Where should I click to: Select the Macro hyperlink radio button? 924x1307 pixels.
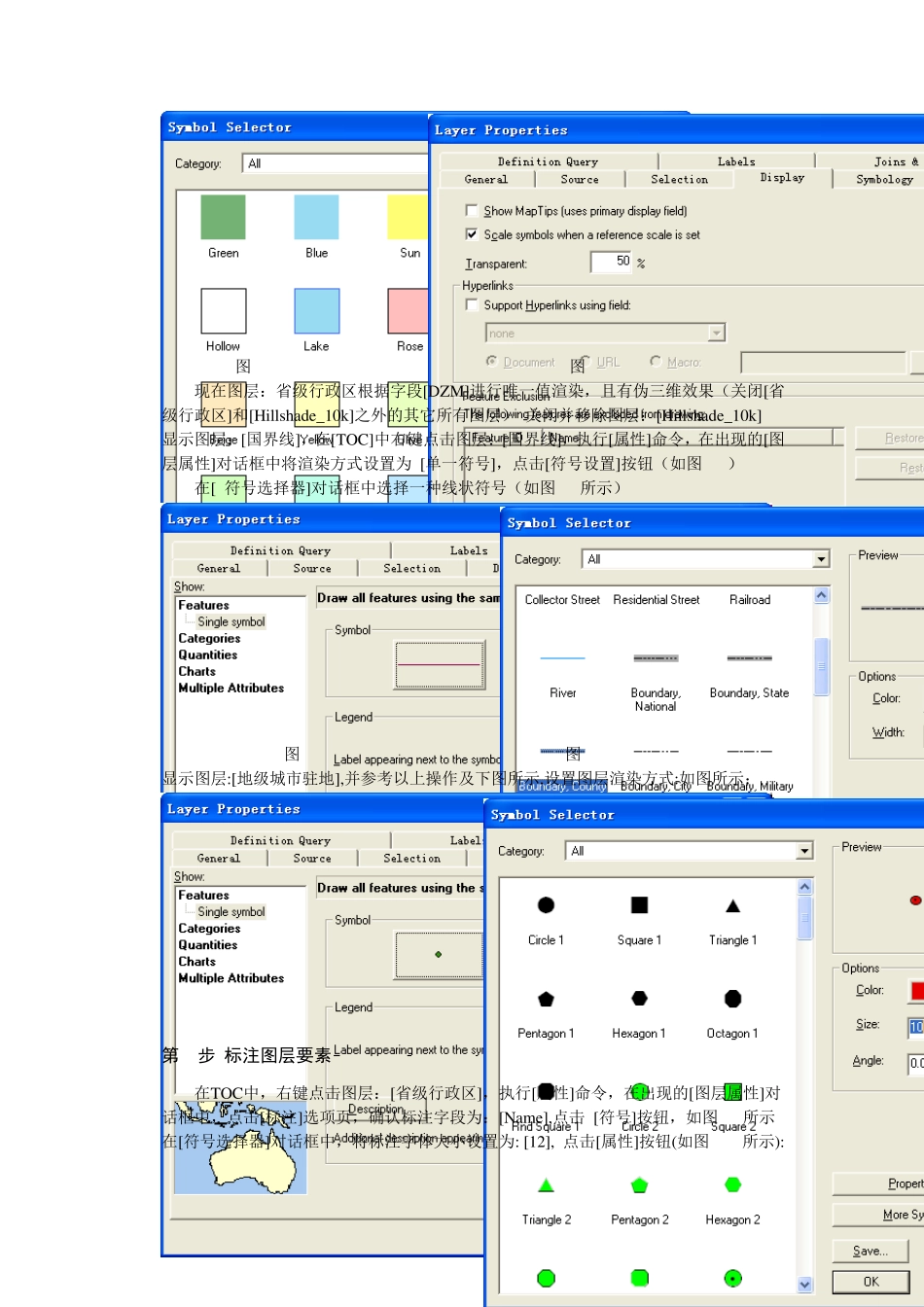point(656,362)
